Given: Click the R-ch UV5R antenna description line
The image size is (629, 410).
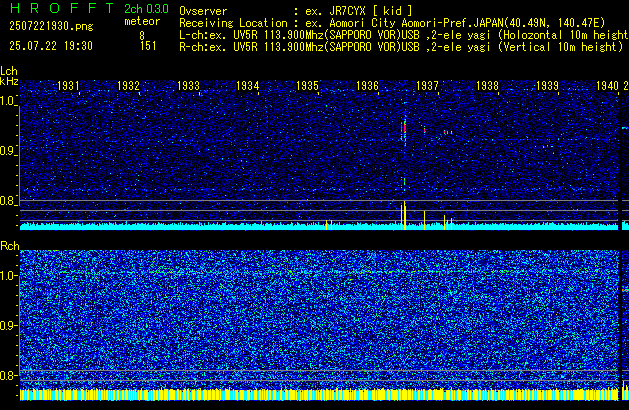Looking at the screenshot, I should click(401, 47).
